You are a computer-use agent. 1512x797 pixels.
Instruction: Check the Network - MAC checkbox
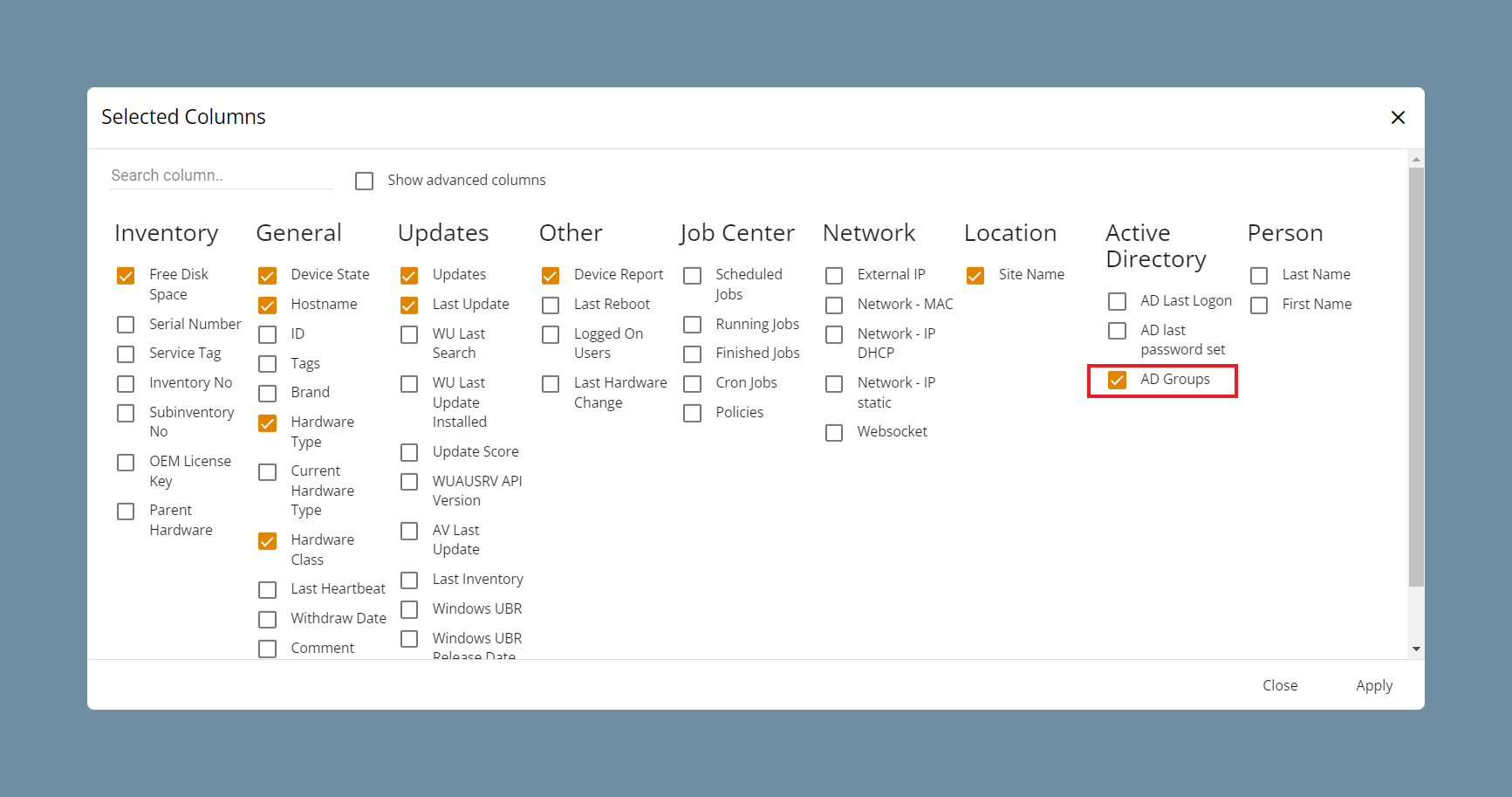[834, 306]
